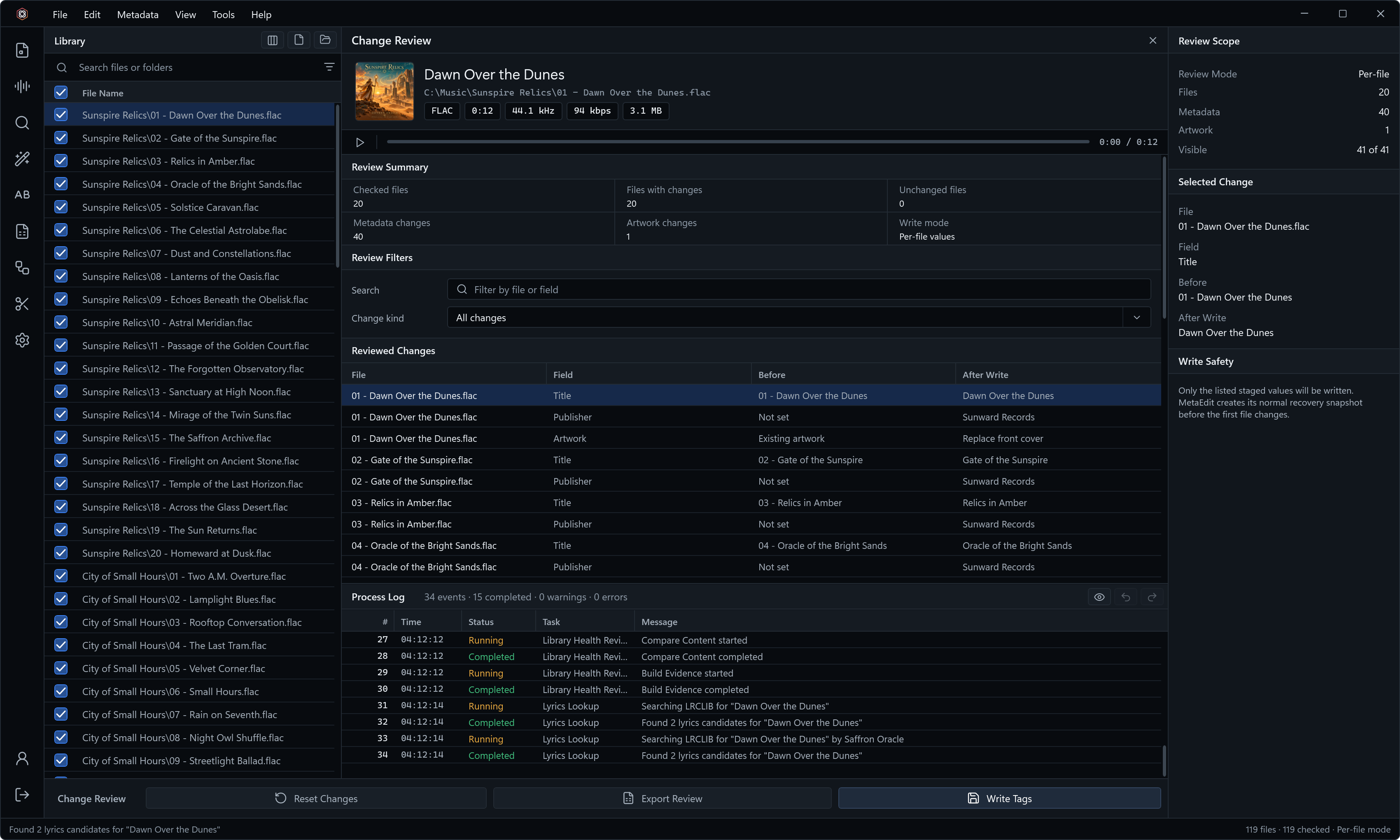The width and height of the screenshot is (1400, 840).
Task: Undo icon in Process Log header
Action: 1125,597
